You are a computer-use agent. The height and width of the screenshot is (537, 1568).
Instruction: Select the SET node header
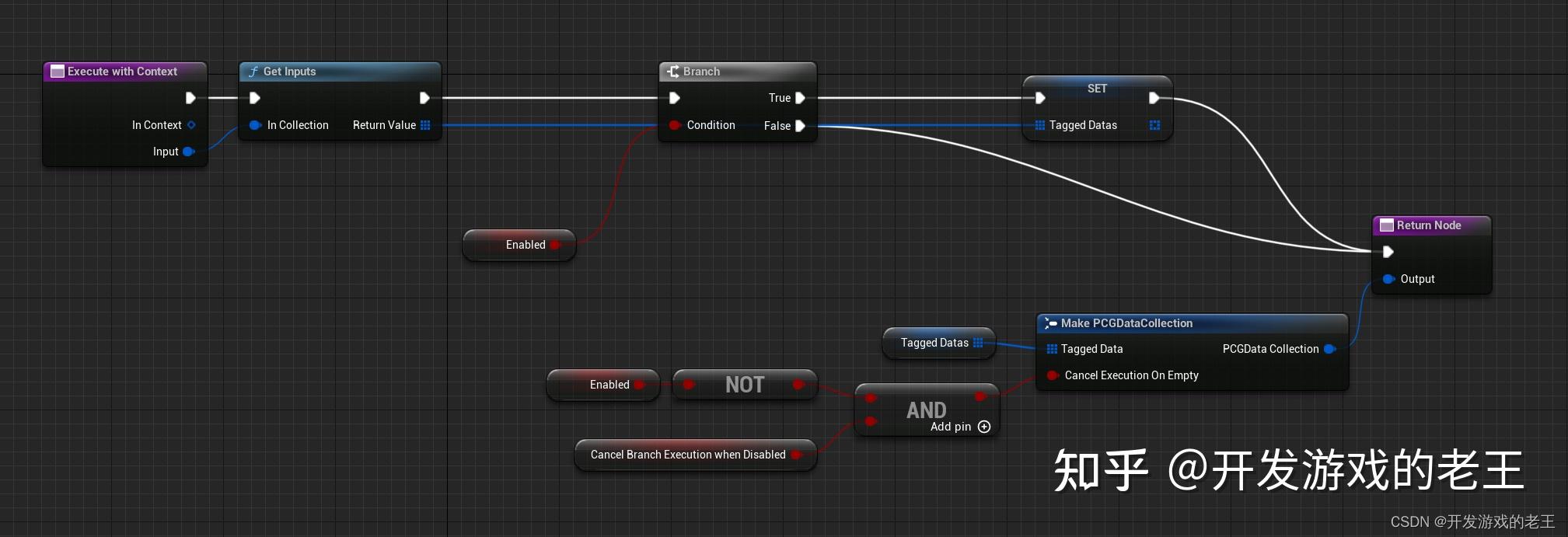tap(1097, 89)
